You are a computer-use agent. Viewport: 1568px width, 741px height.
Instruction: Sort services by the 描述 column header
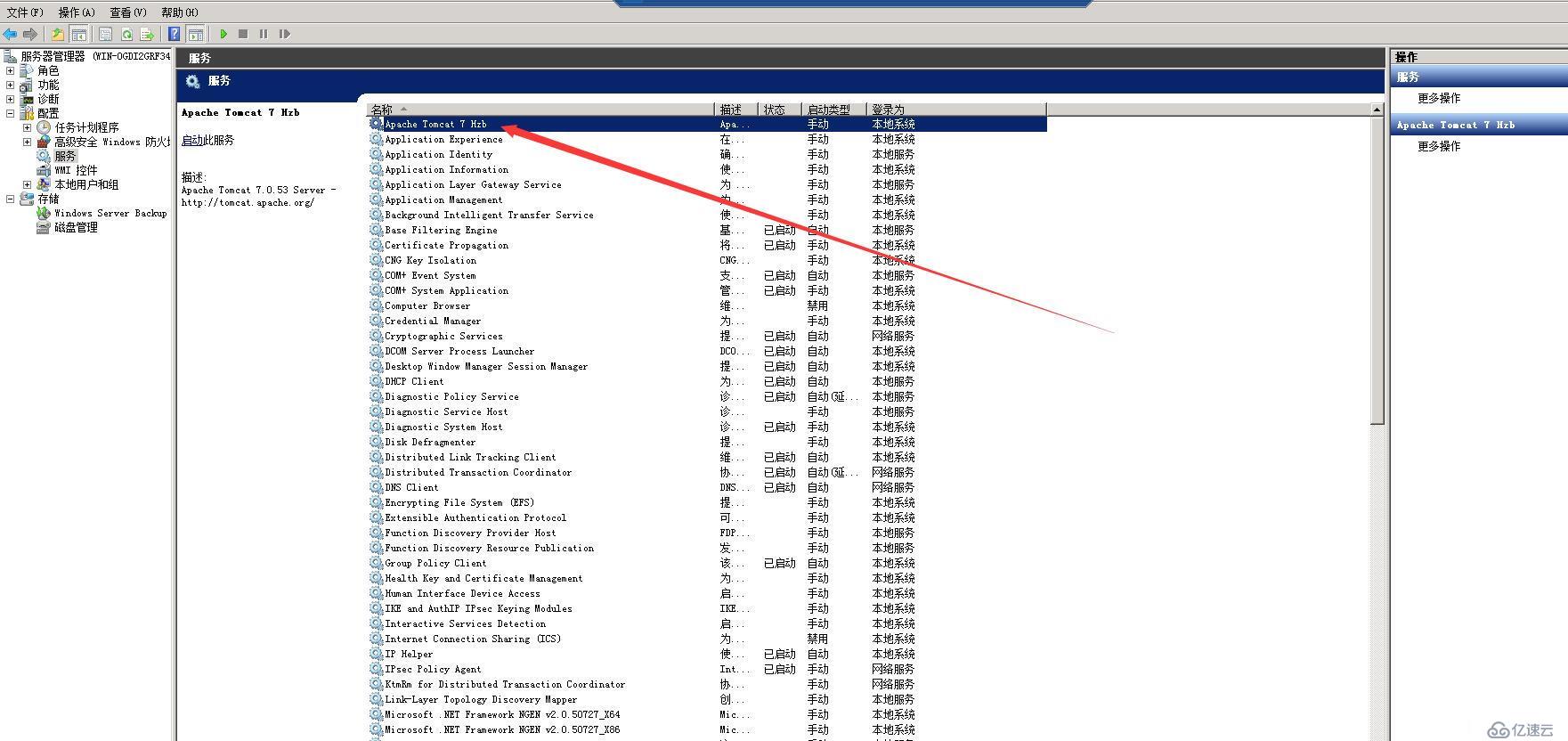point(736,110)
